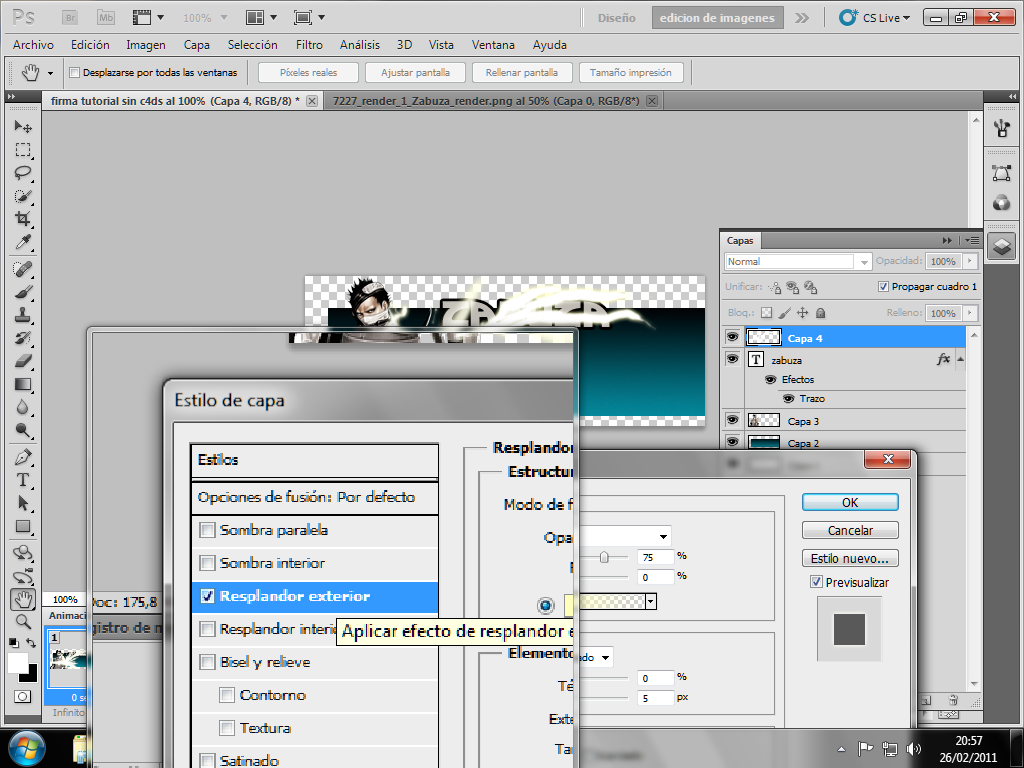The image size is (1024, 768).
Task: Hide the Capa 4 layer
Action: (x=732, y=337)
